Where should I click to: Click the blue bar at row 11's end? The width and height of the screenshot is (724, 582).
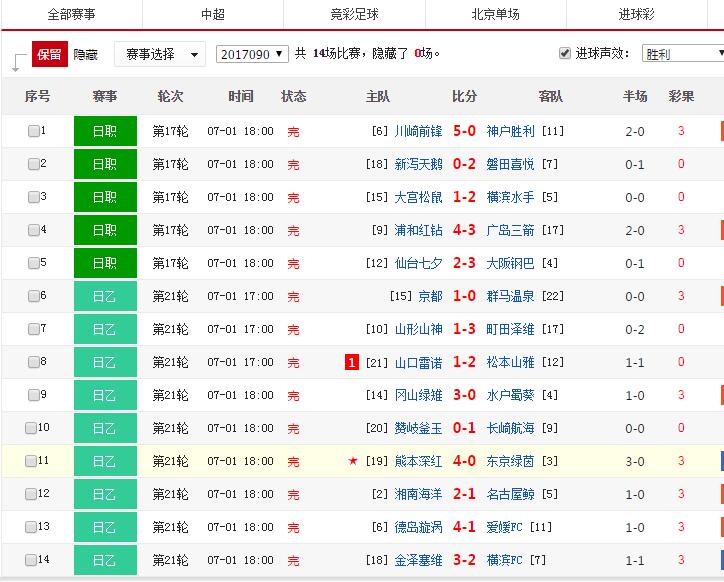pos(721,461)
